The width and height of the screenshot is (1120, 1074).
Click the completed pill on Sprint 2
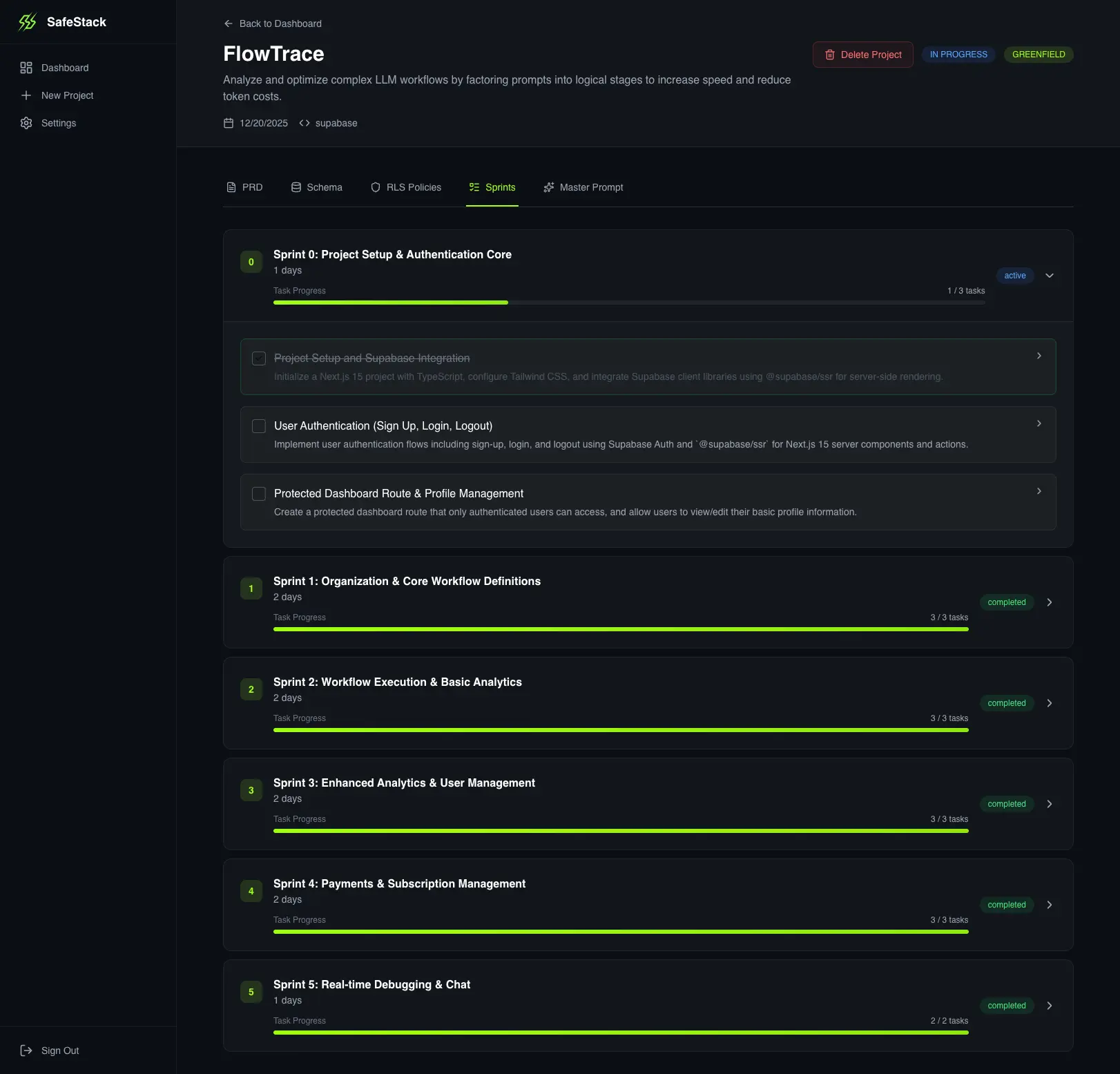pos(1007,703)
